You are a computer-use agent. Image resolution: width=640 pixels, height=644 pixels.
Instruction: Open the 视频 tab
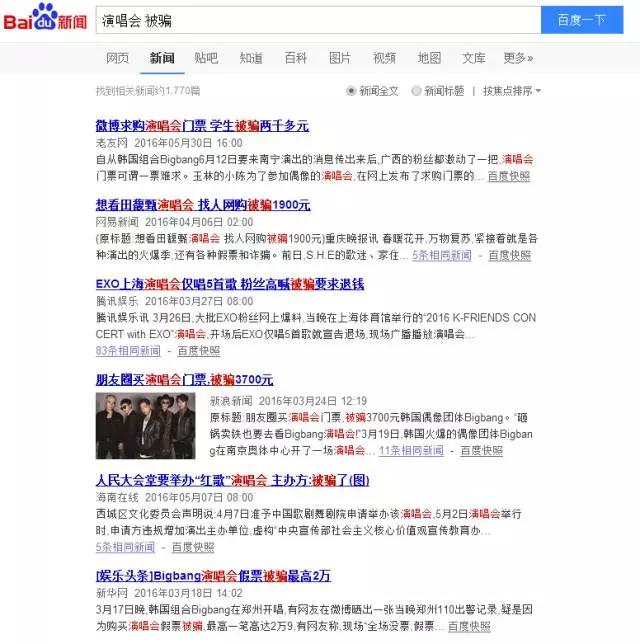pyautogui.click(x=384, y=58)
